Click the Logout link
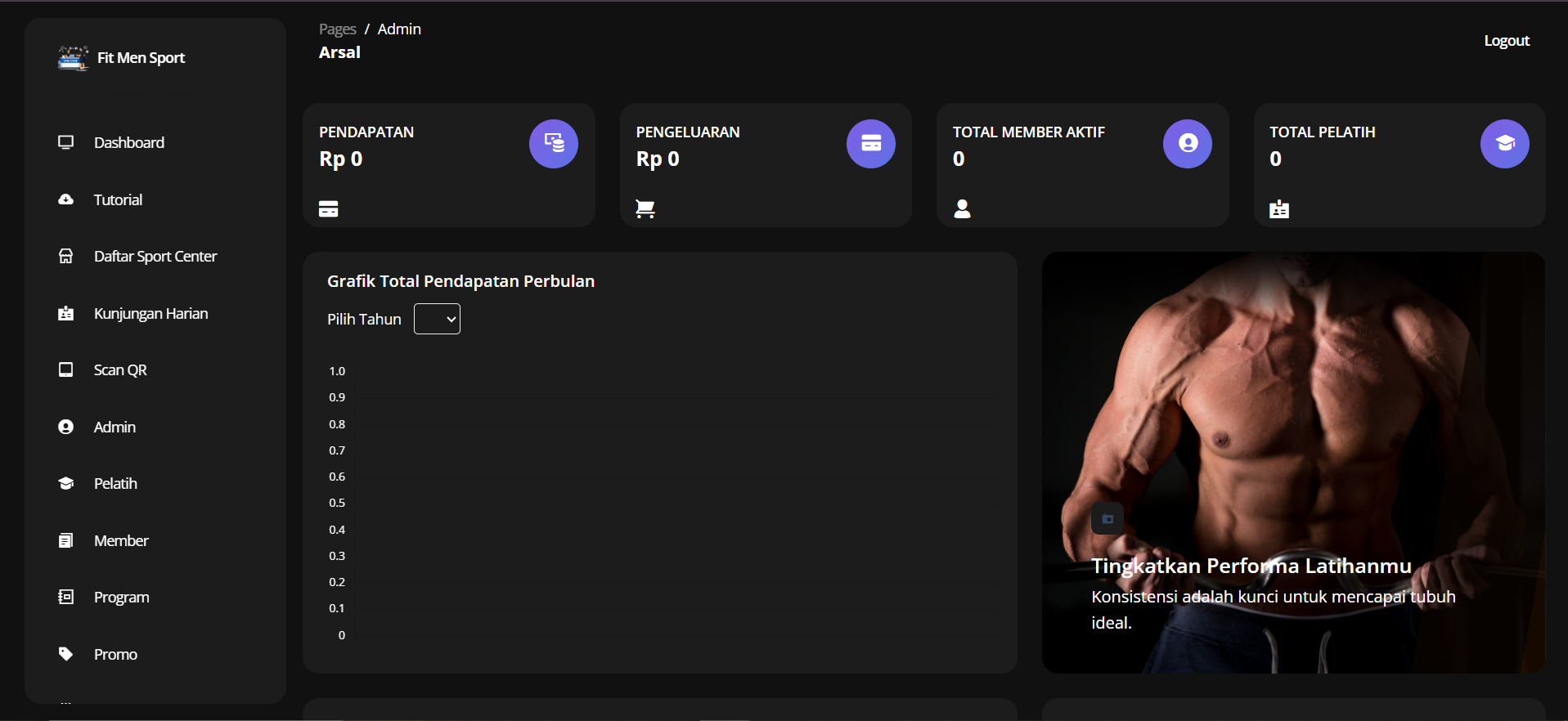The width and height of the screenshot is (1568, 721). coord(1506,41)
